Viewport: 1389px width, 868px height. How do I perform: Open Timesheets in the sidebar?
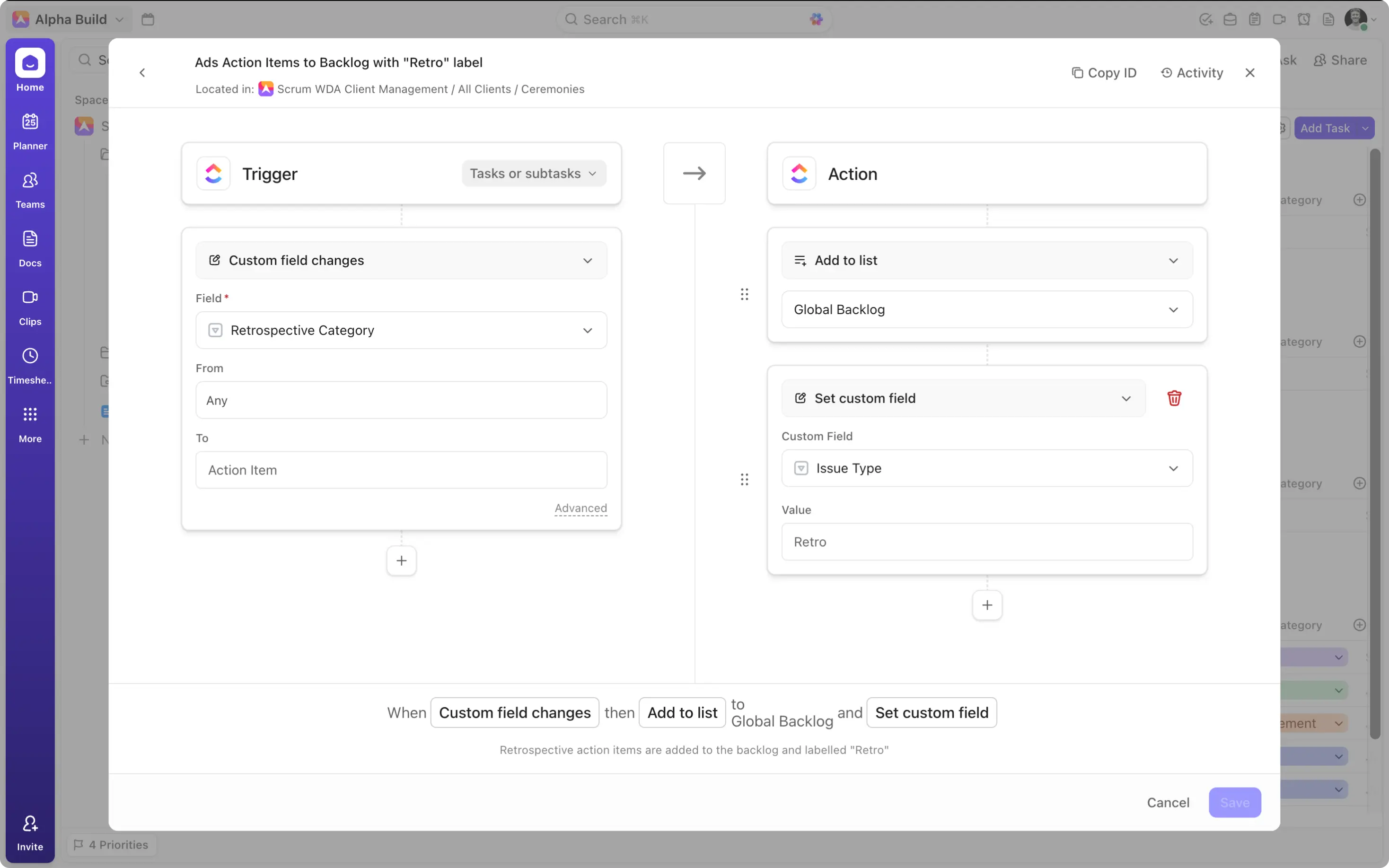pos(30,366)
